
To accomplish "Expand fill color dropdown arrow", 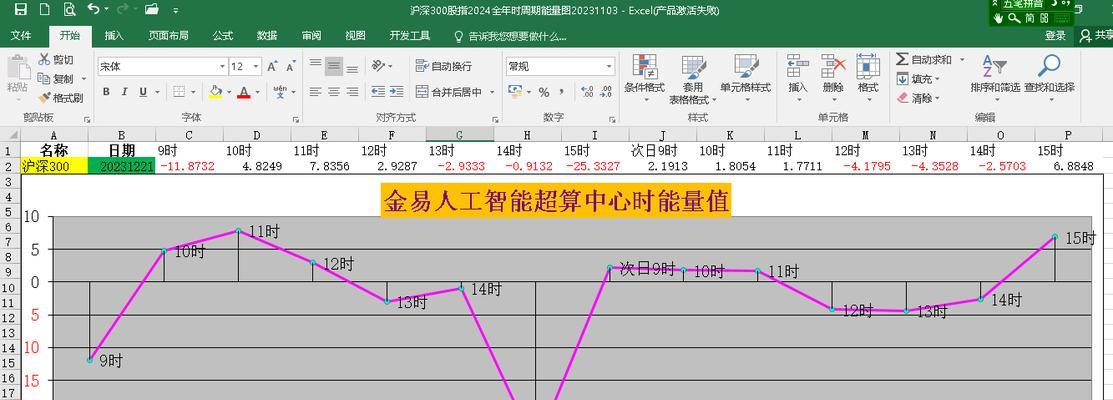I will point(228,91).
